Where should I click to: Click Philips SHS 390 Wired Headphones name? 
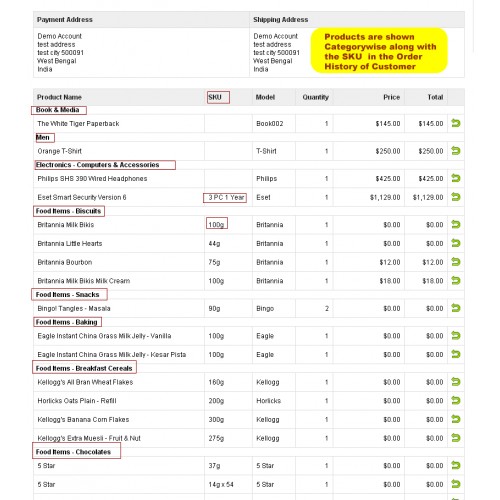[92, 179]
